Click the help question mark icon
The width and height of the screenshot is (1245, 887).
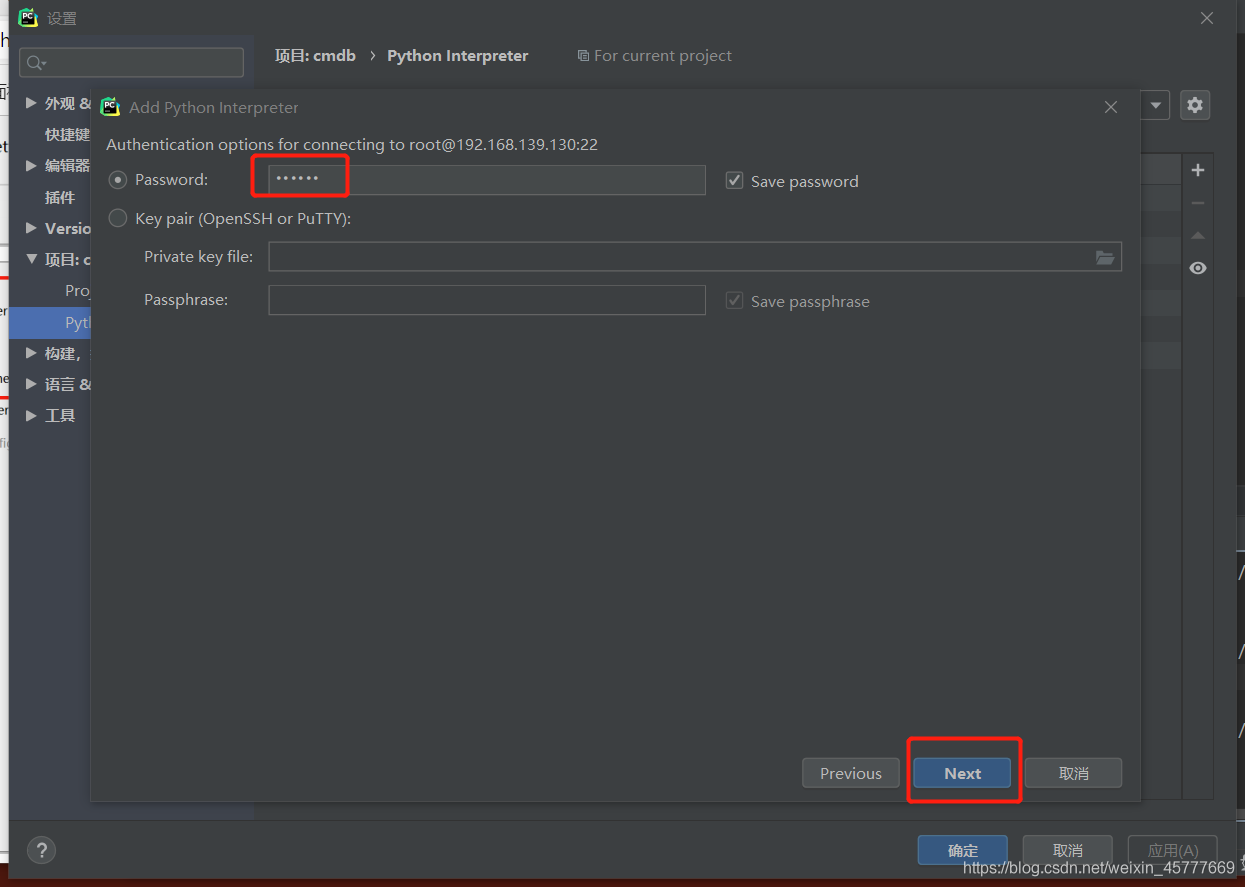click(x=41, y=850)
